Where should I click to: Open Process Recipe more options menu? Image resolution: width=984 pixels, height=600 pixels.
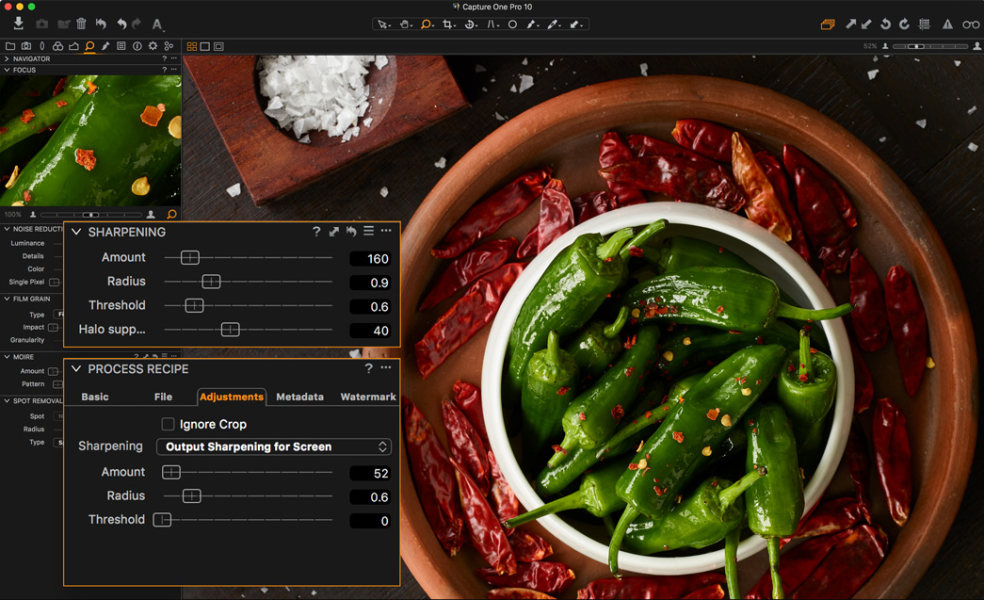coord(386,368)
